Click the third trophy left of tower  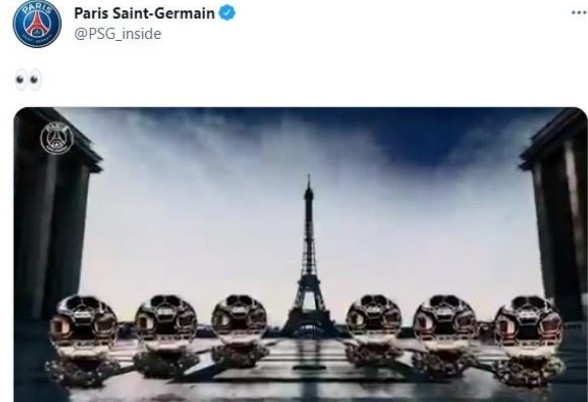(x=239, y=330)
